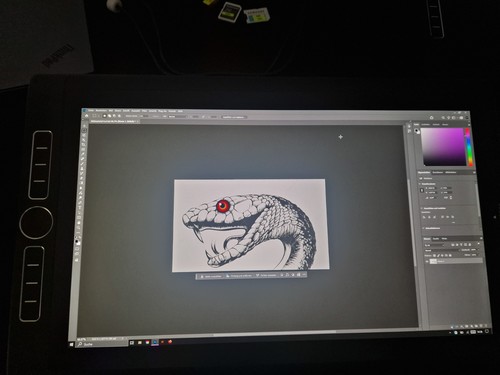Click the Home icon in options bar
500x375 pixels.
point(86,116)
